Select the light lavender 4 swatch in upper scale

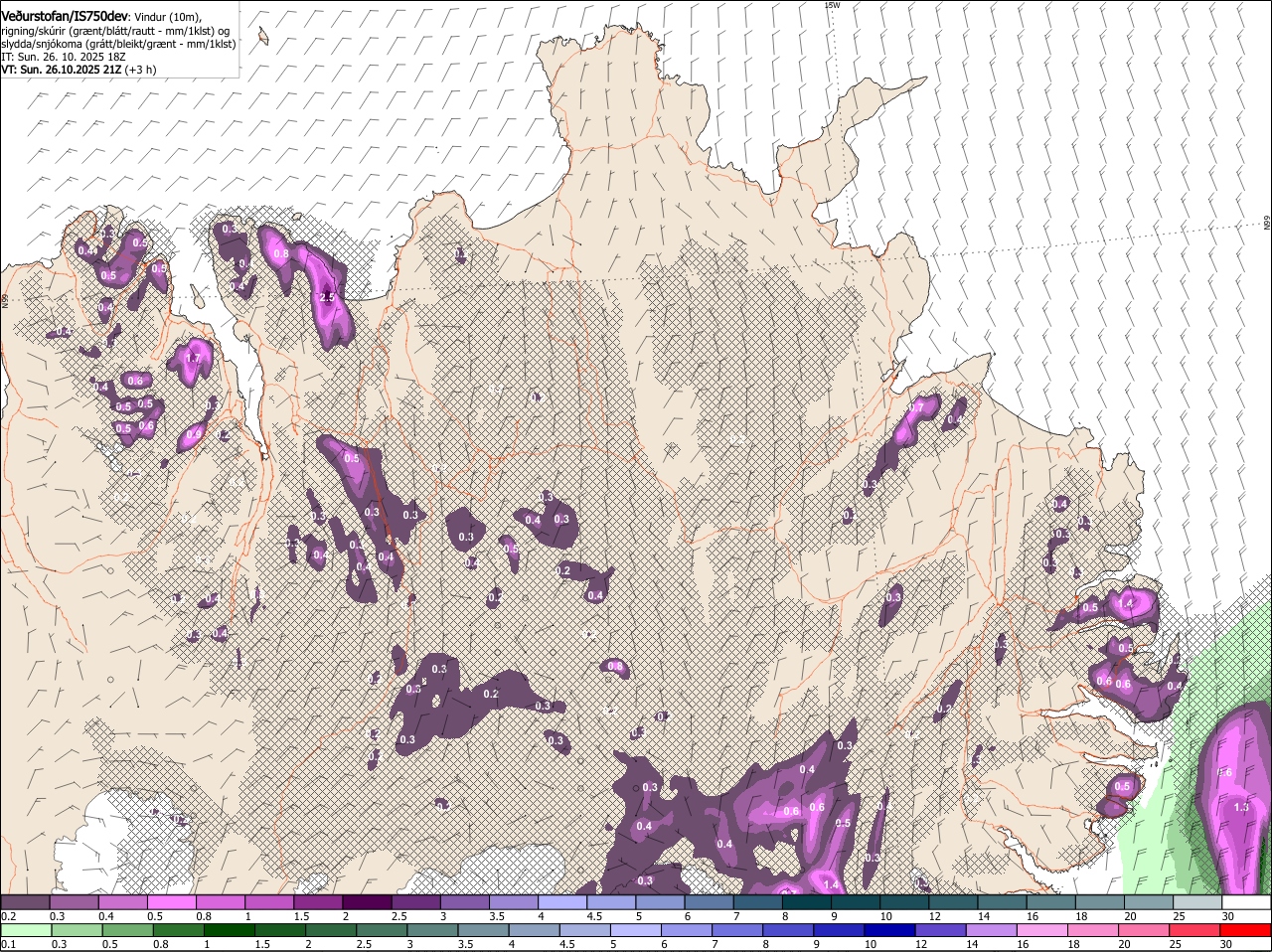coord(562,902)
